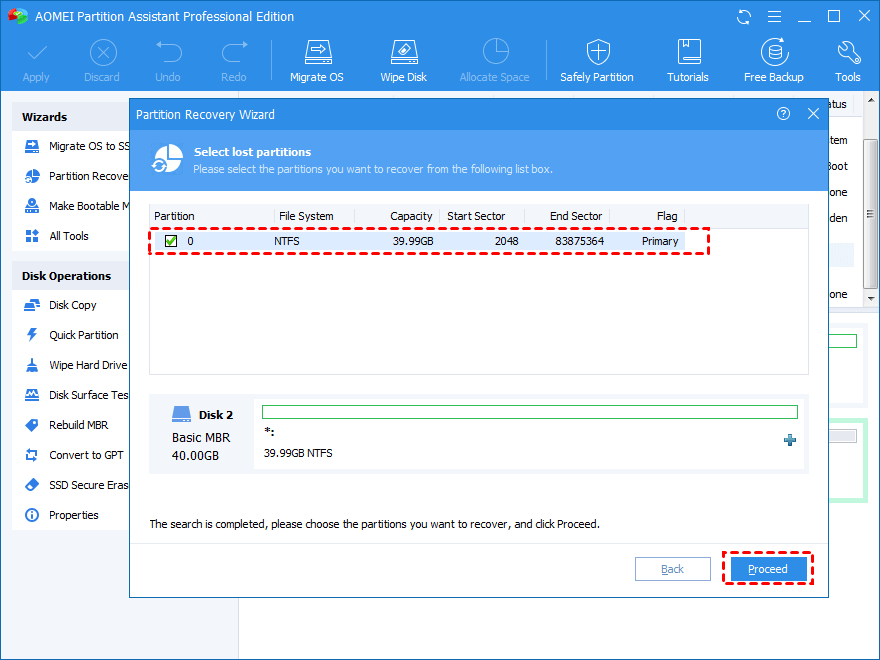Screen dimensions: 880x660
Task: Click the Disk Operations section header
Action: 66,276
